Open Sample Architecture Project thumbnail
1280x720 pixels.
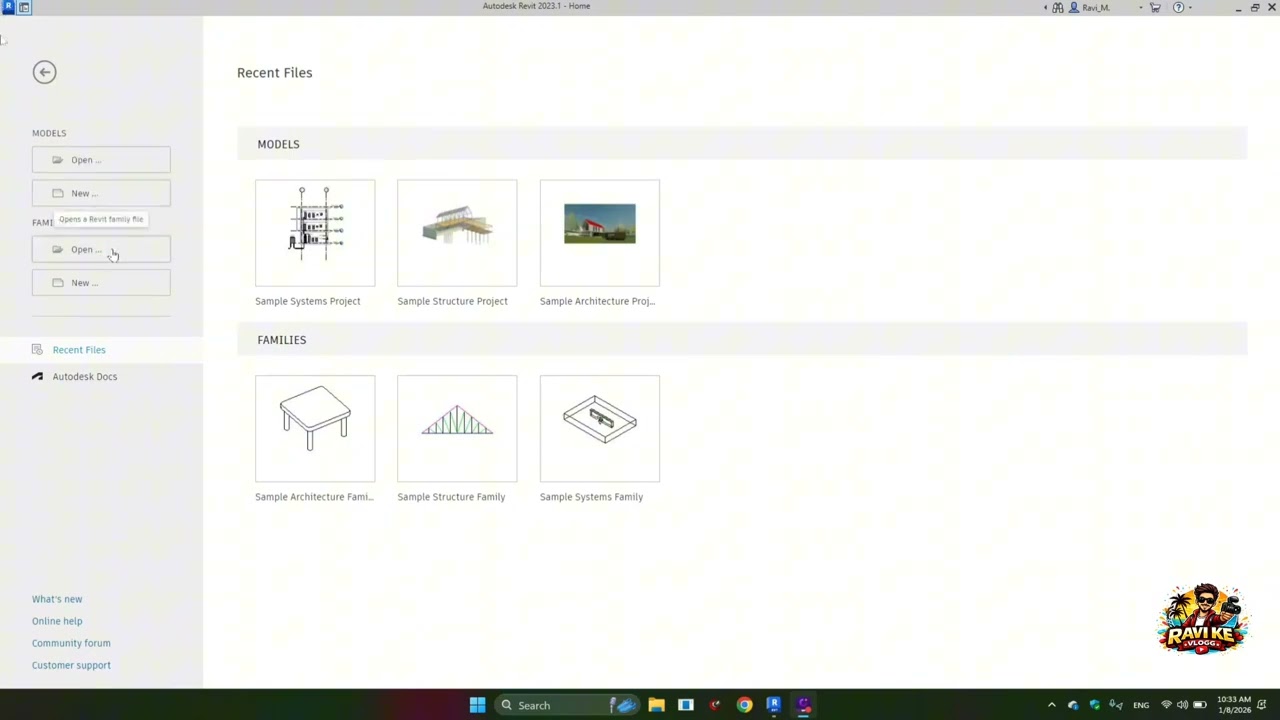[600, 233]
